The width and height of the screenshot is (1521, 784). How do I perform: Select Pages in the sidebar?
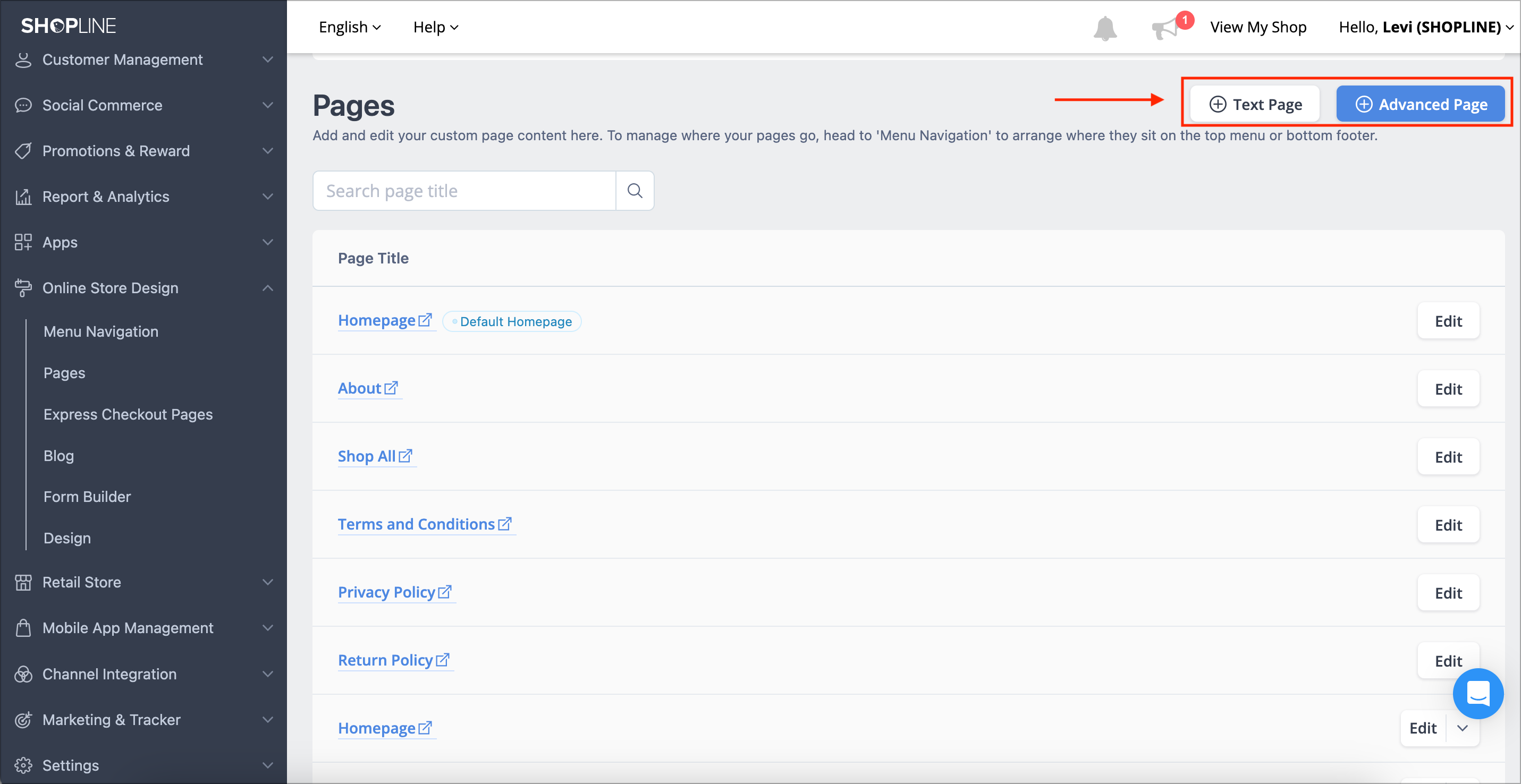tap(64, 373)
